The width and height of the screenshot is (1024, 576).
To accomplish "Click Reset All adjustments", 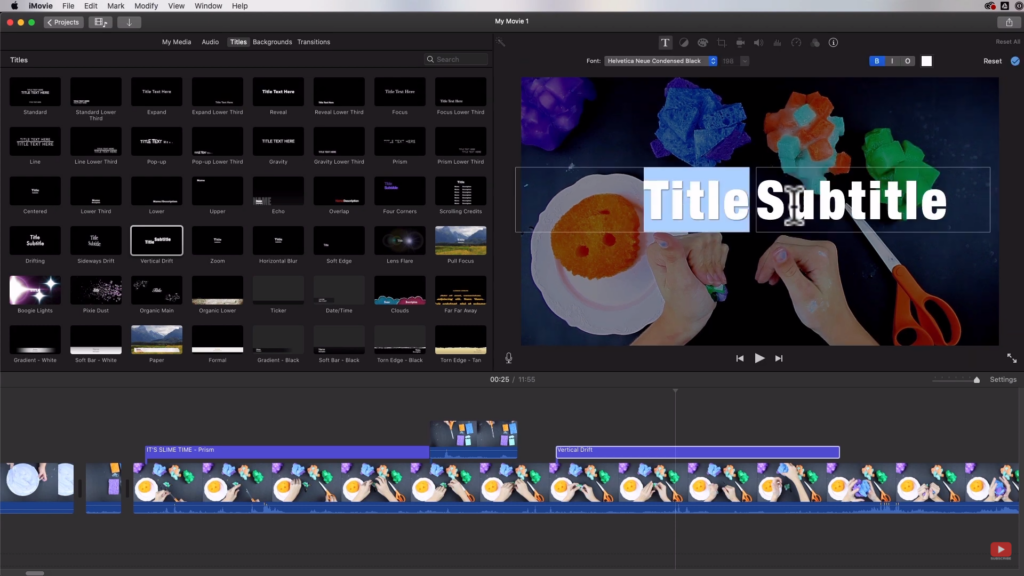I will (x=1008, y=42).
